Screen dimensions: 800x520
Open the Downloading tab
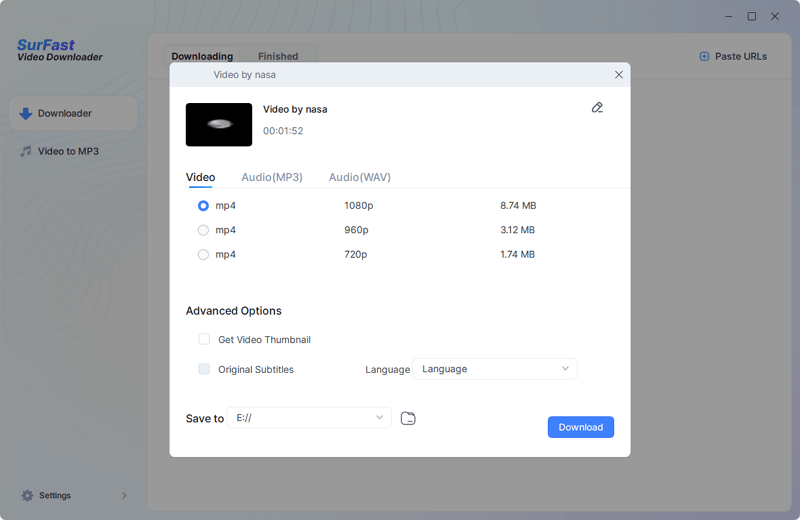click(x=202, y=56)
